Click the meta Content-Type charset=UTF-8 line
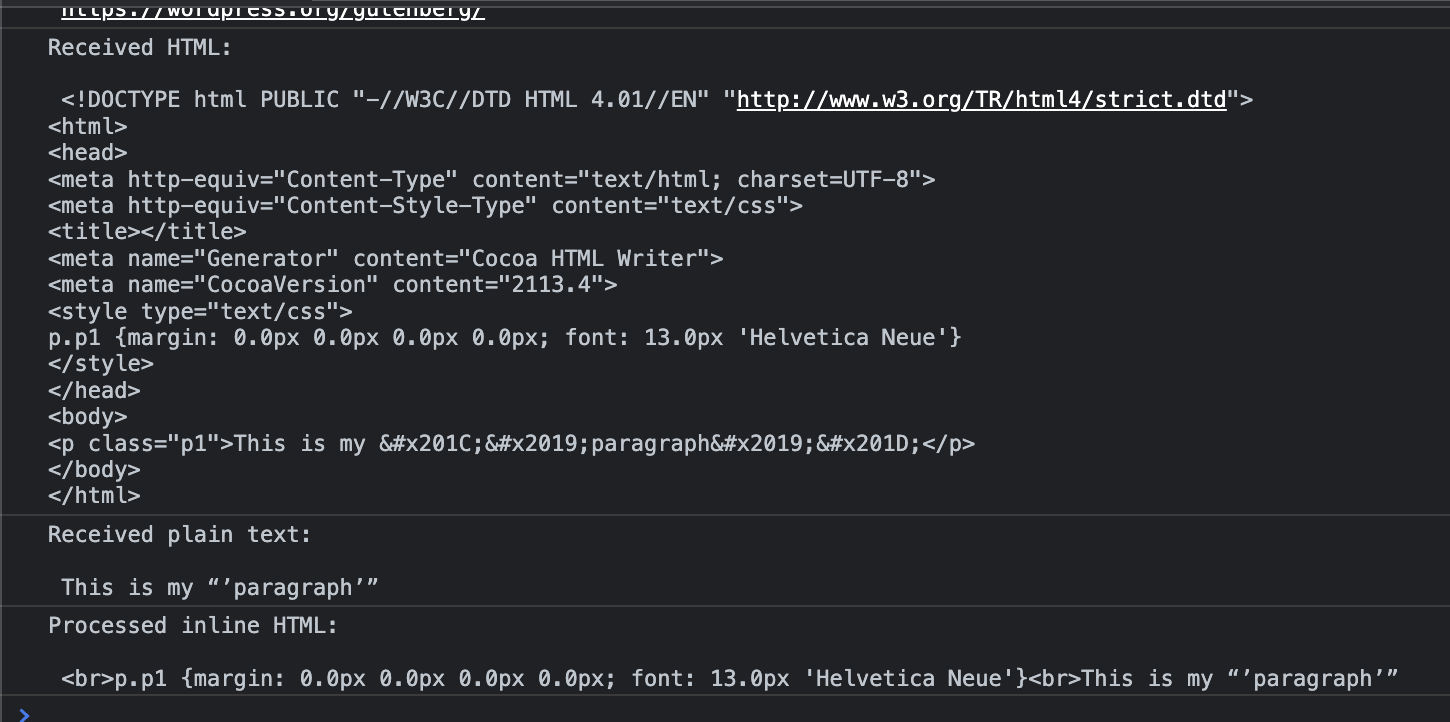Viewport: 1450px width, 722px height. pyautogui.click(x=491, y=180)
